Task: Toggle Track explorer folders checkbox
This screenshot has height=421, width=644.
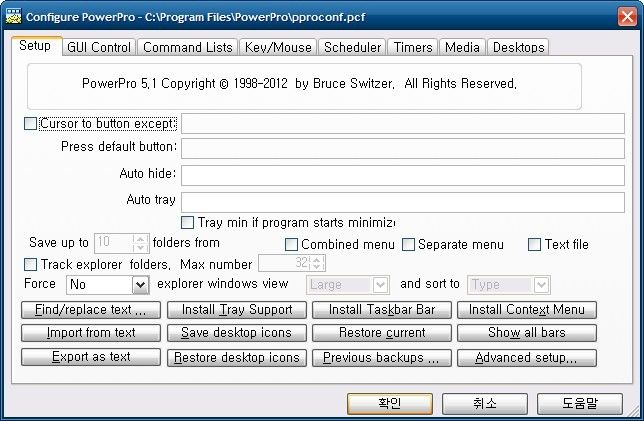Action: pos(30,264)
